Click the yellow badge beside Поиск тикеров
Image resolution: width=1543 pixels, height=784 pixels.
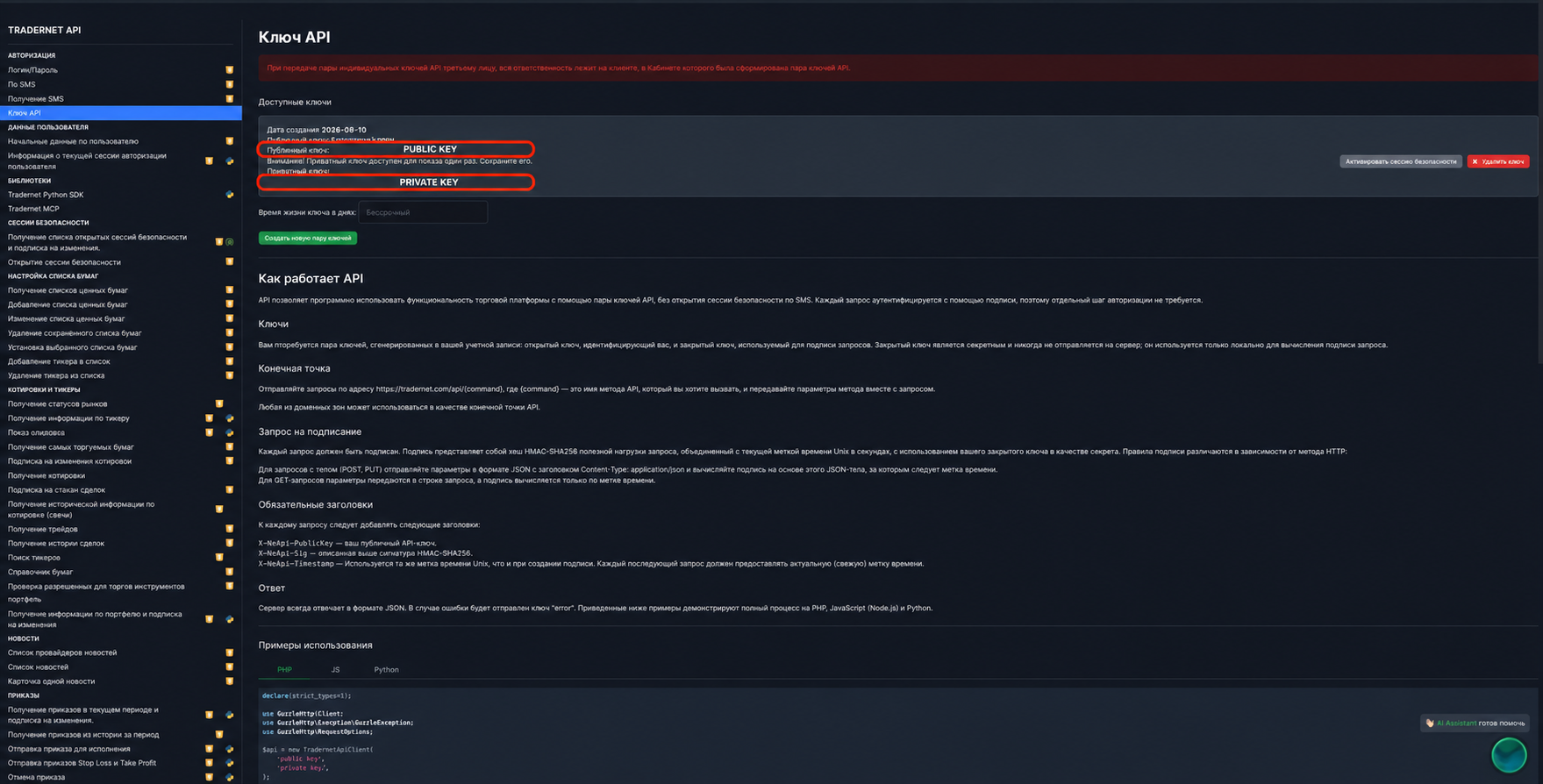pos(219,558)
